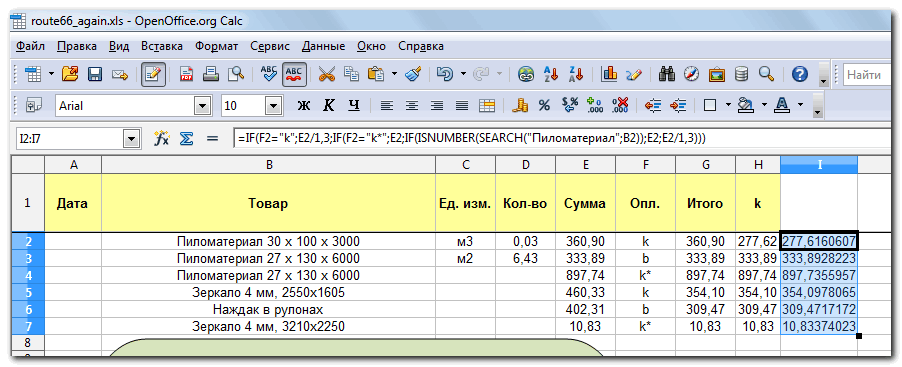Open a file with the Open folder icon
The height and width of the screenshot is (367, 902).
(70, 74)
